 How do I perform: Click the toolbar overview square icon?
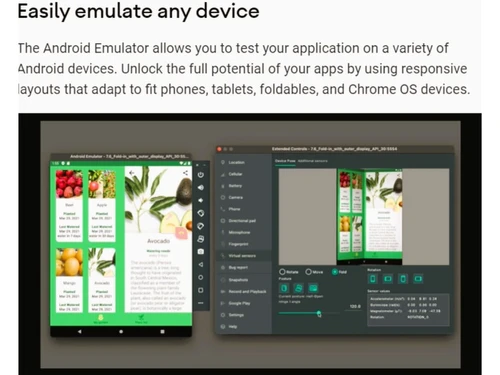click(x=201, y=290)
